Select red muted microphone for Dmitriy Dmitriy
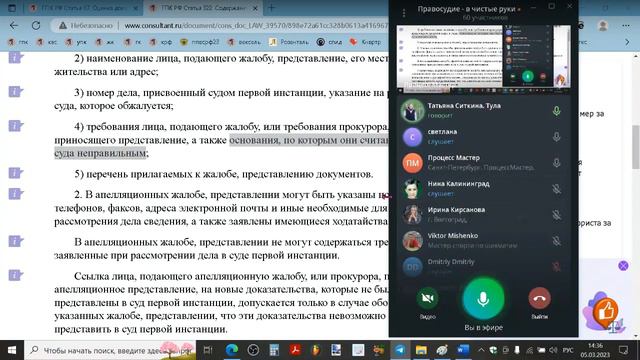640x360 pixels. click(x=556, y=267)
